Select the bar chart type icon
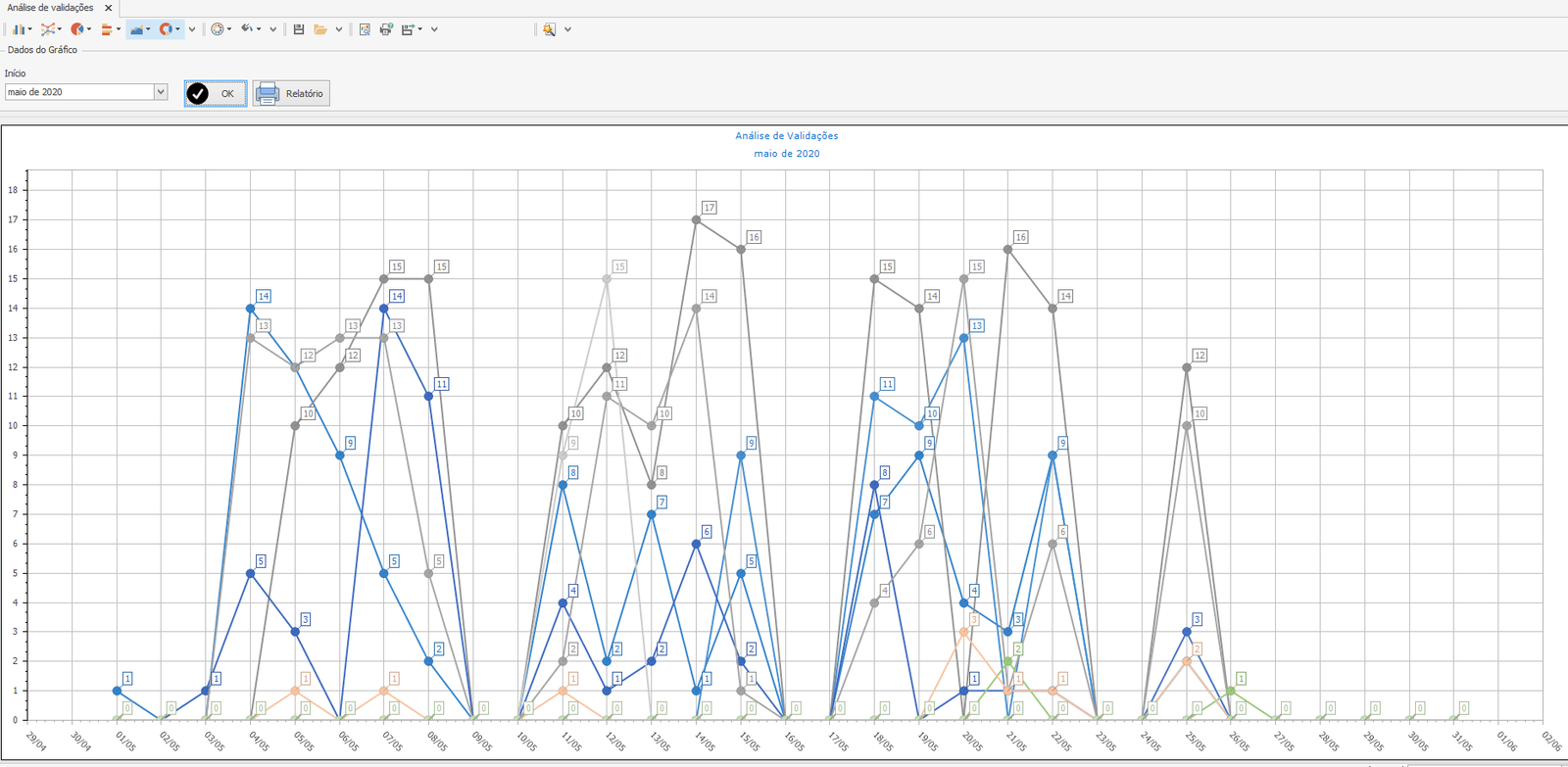 click(19, 29)
